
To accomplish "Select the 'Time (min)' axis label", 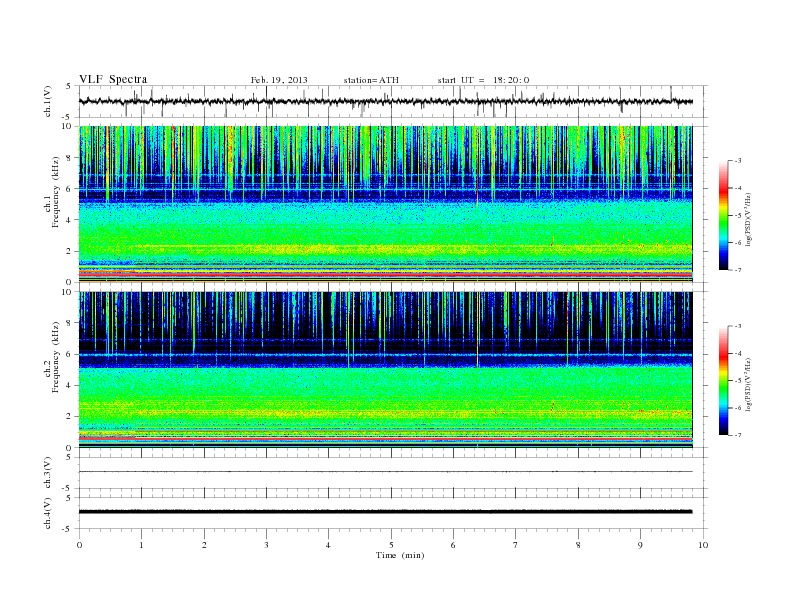I will (400, 555).
